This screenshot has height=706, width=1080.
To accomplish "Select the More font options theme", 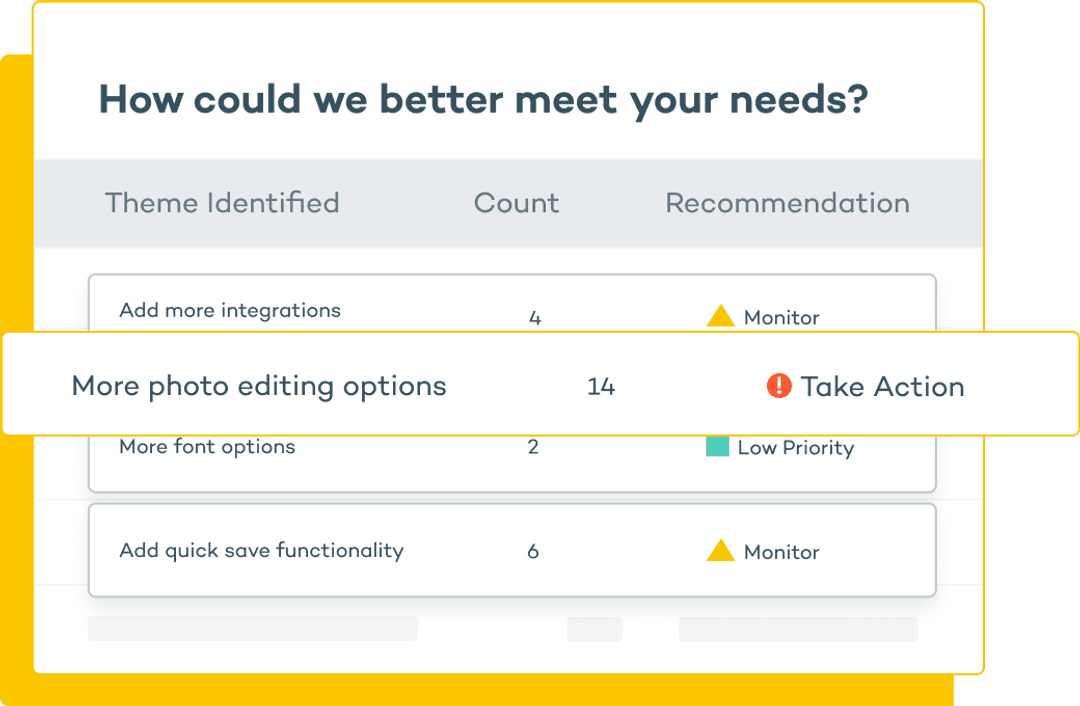I will tap(207, 447).
